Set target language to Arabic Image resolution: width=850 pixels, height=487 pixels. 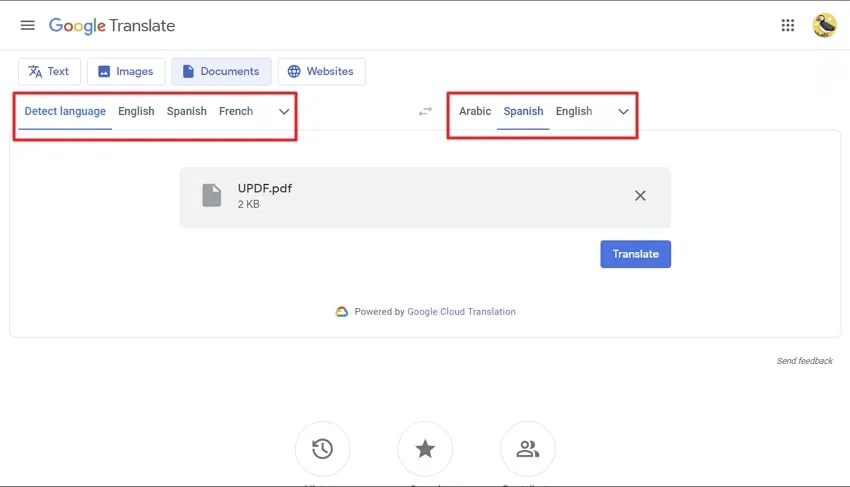point(475,111)
